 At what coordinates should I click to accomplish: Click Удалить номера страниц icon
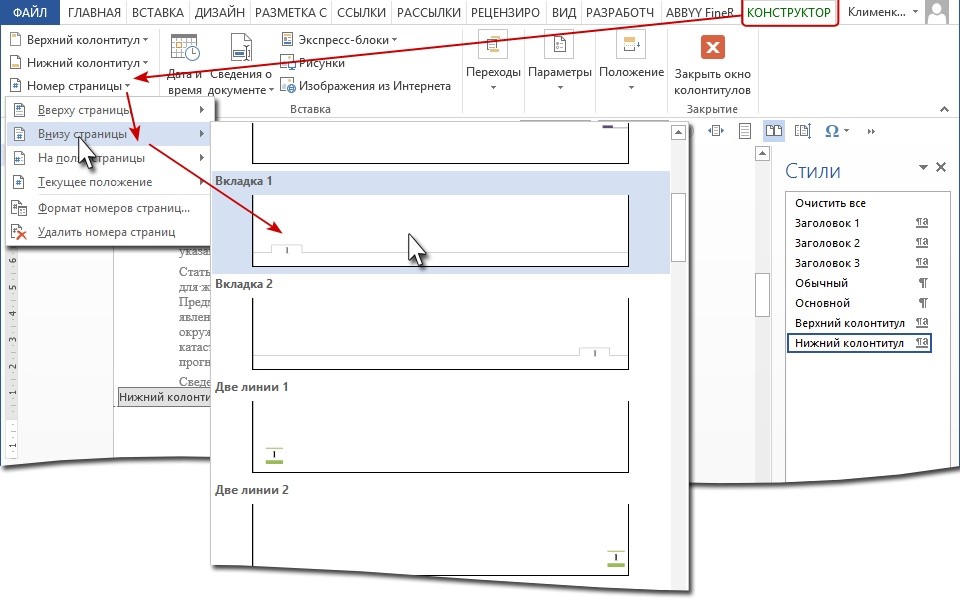click(x=19, y=232)
